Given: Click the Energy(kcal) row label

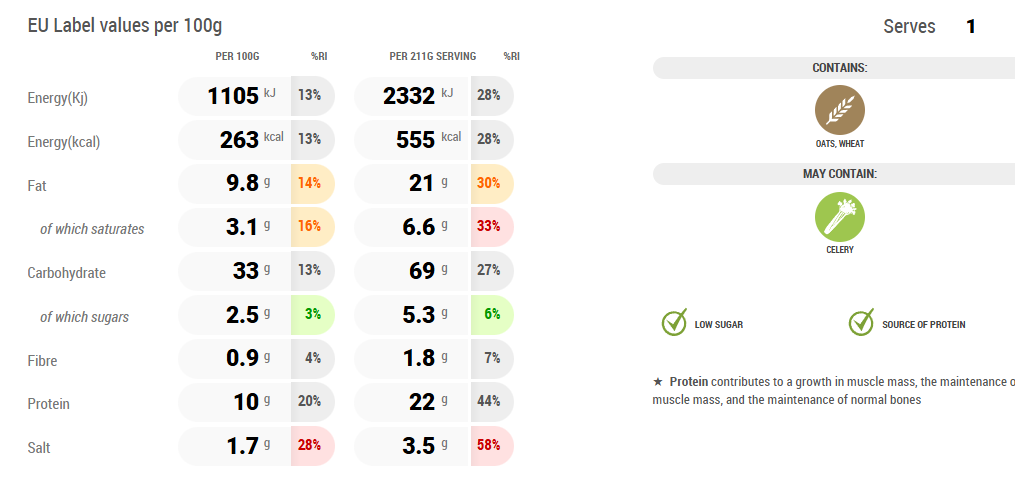Looking at the screenshot, I should 64,142.
